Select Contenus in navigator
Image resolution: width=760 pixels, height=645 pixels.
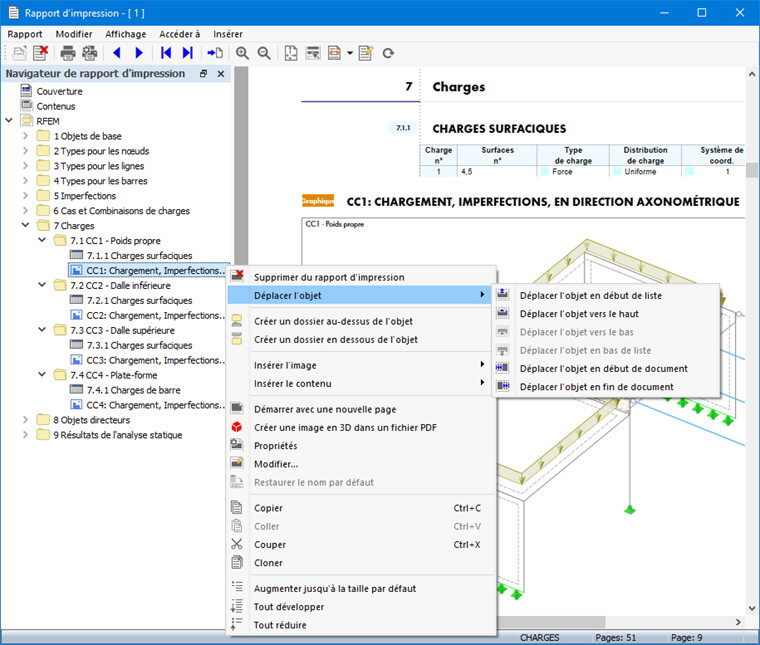click(x=56, y=106)
